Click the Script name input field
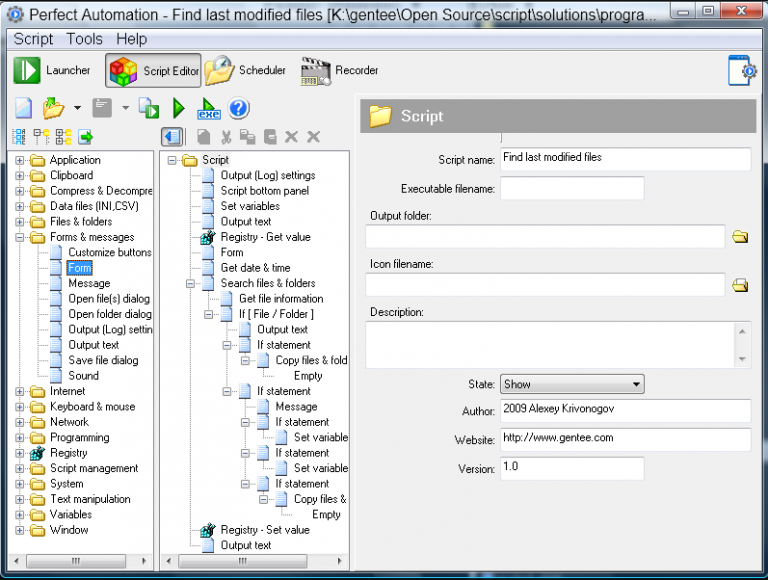The image size is (768, 580). click(x=624, y=159)
